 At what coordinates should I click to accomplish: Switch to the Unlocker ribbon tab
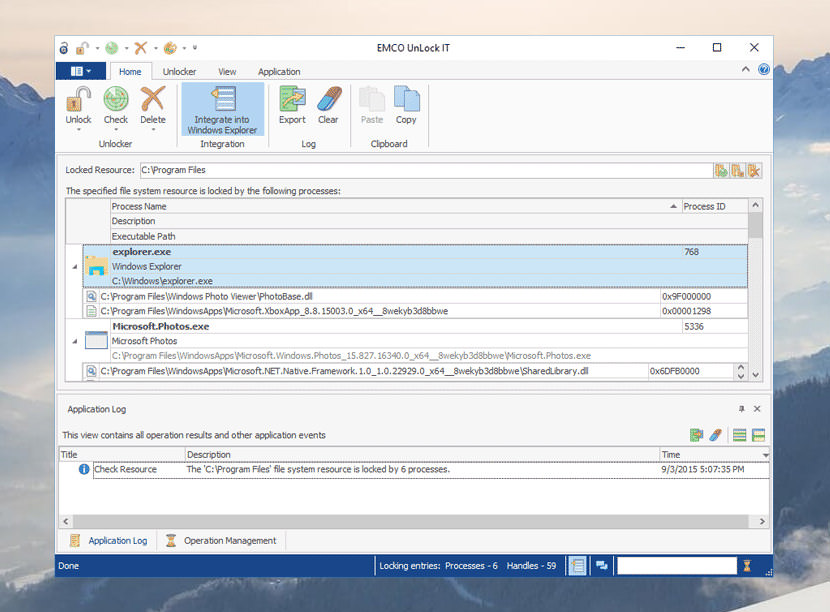coord(179,71)
